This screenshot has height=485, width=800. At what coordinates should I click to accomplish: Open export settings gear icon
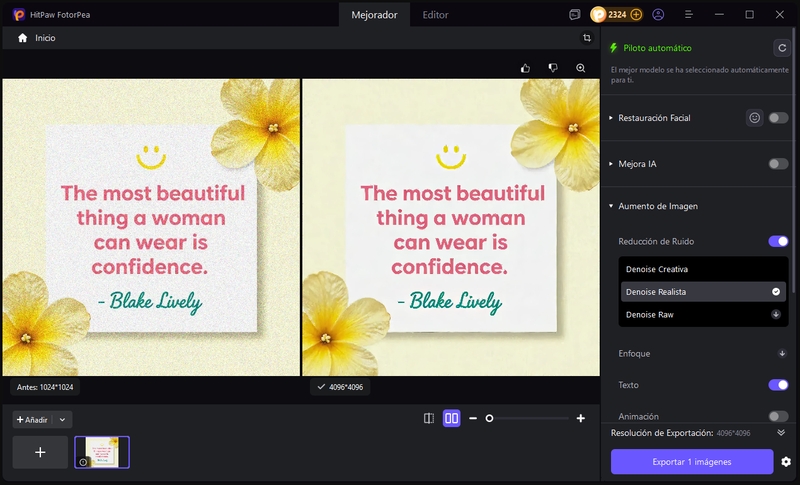(786, 462)
